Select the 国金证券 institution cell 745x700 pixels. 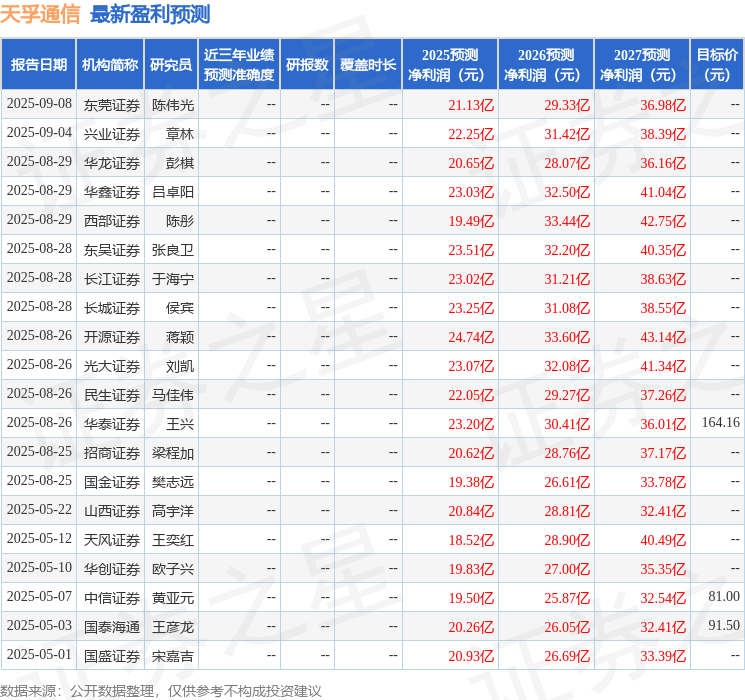[112, 482]
